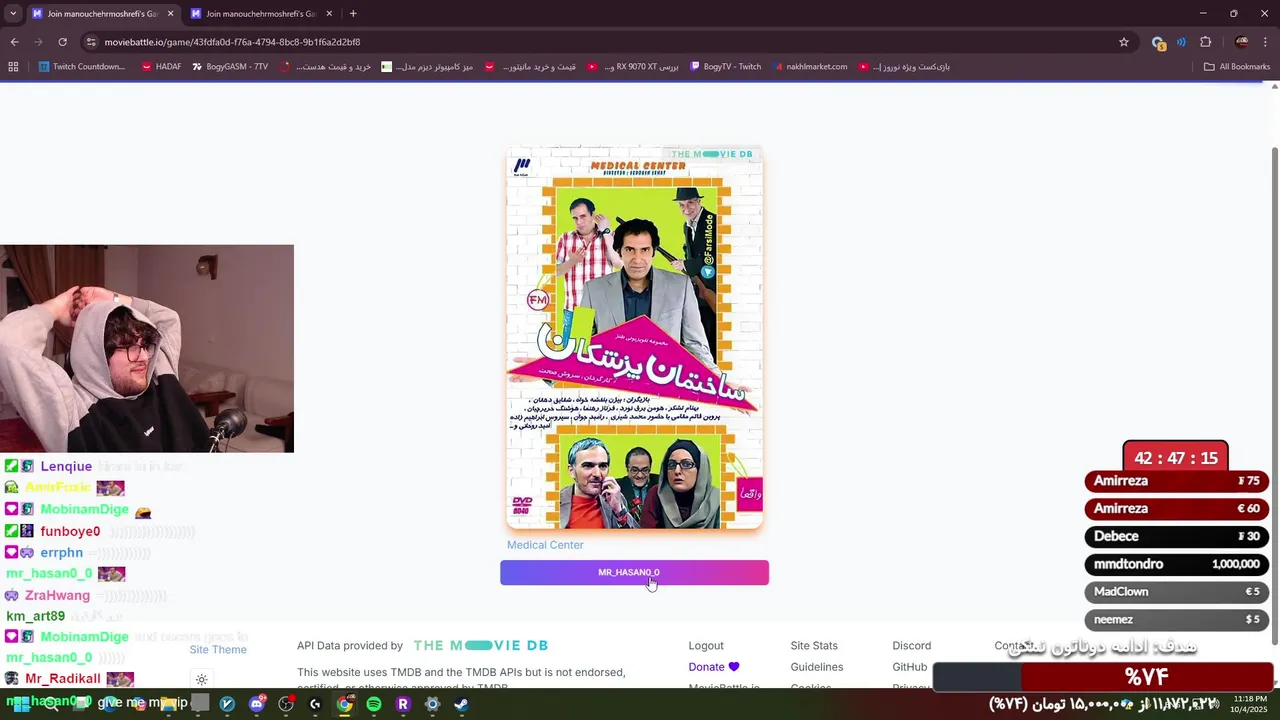This screenshot has height=720, width=1280.
Task: Open the Discord footer link
Action: [911, 646]
